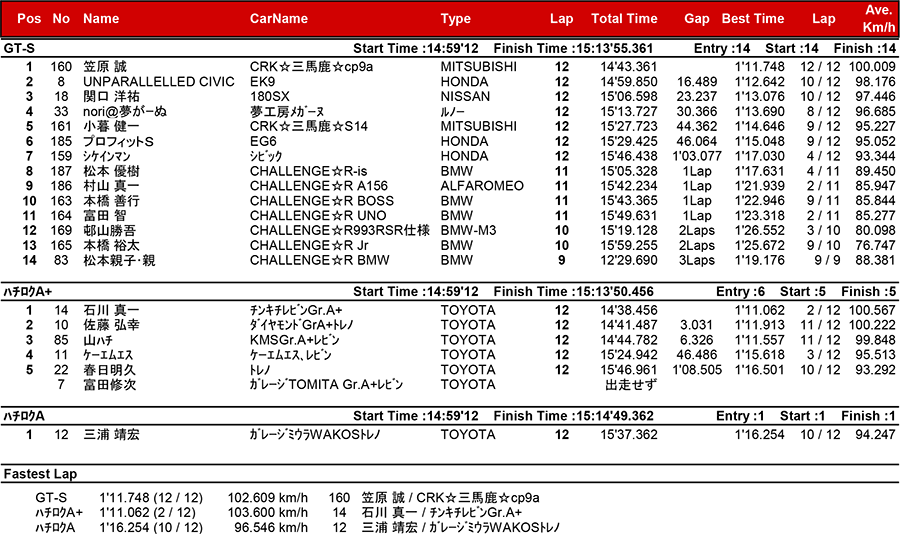The width and height of the screenshot is (900, 534).
Task: Click ハチロクA finish time 15:14'49.362
Action: pos(574,416)
